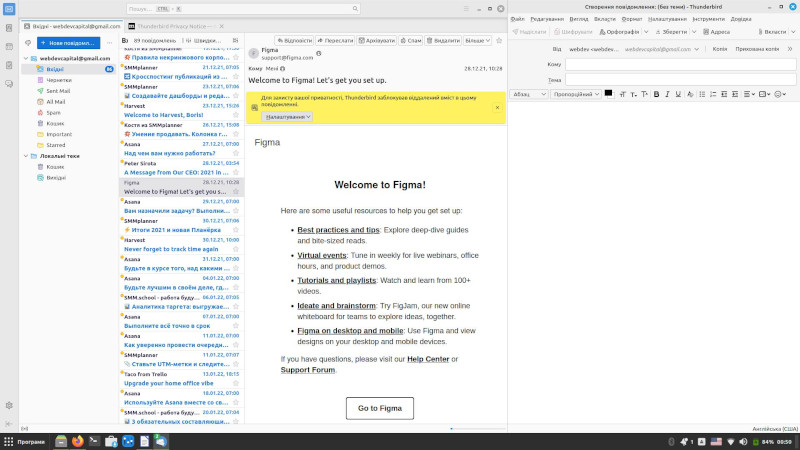
Task: Open the Address Book space icon
Action: pos(9,28)
